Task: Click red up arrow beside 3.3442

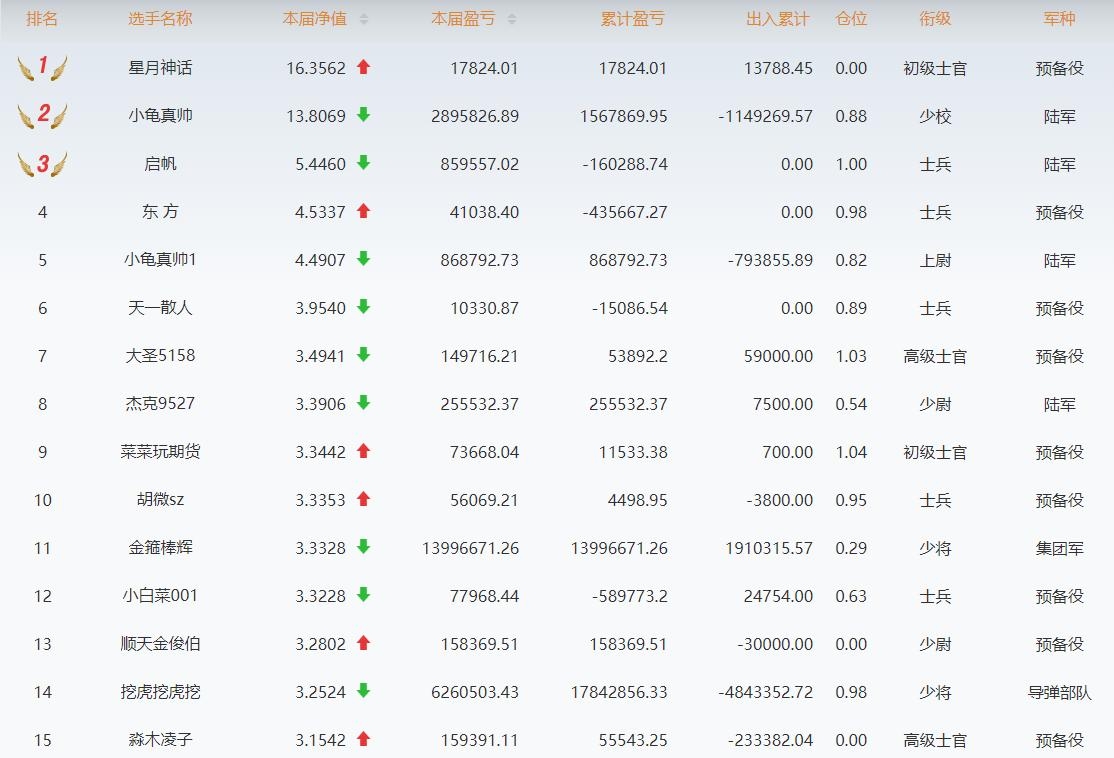Action: coord(364,451)
